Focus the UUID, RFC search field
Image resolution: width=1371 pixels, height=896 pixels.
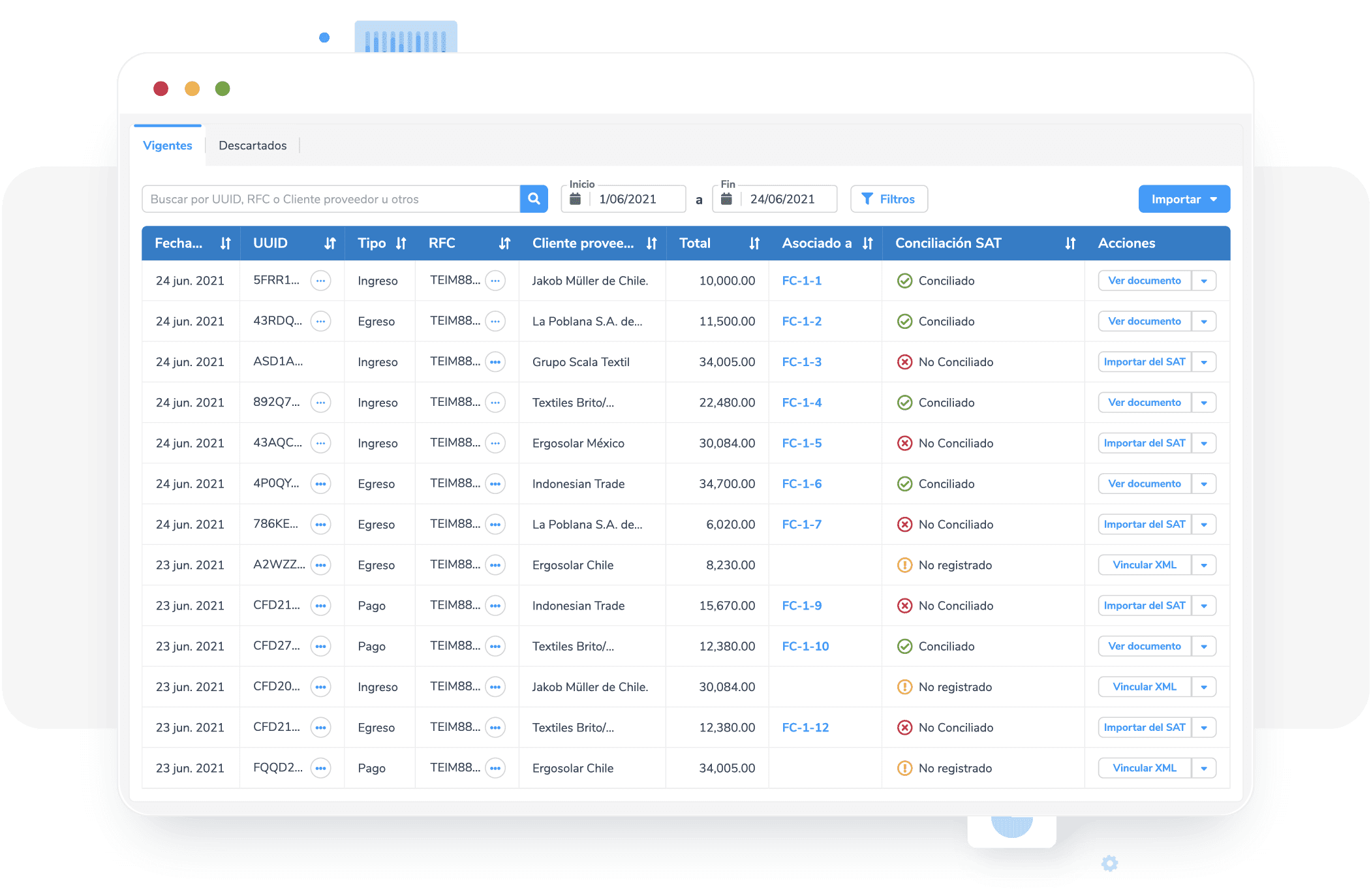click(330, 199)
